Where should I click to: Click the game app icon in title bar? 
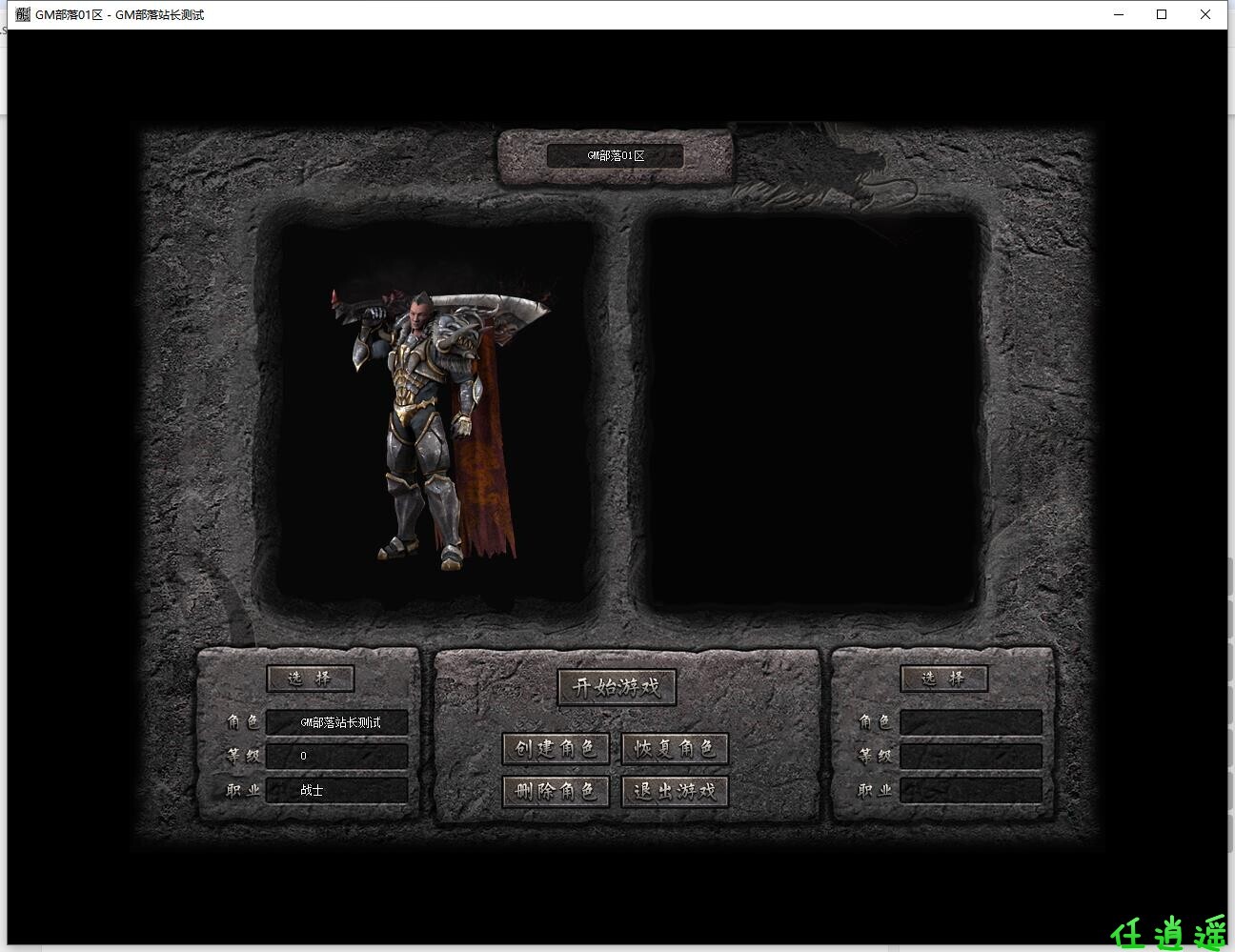(x=23, y=14)
